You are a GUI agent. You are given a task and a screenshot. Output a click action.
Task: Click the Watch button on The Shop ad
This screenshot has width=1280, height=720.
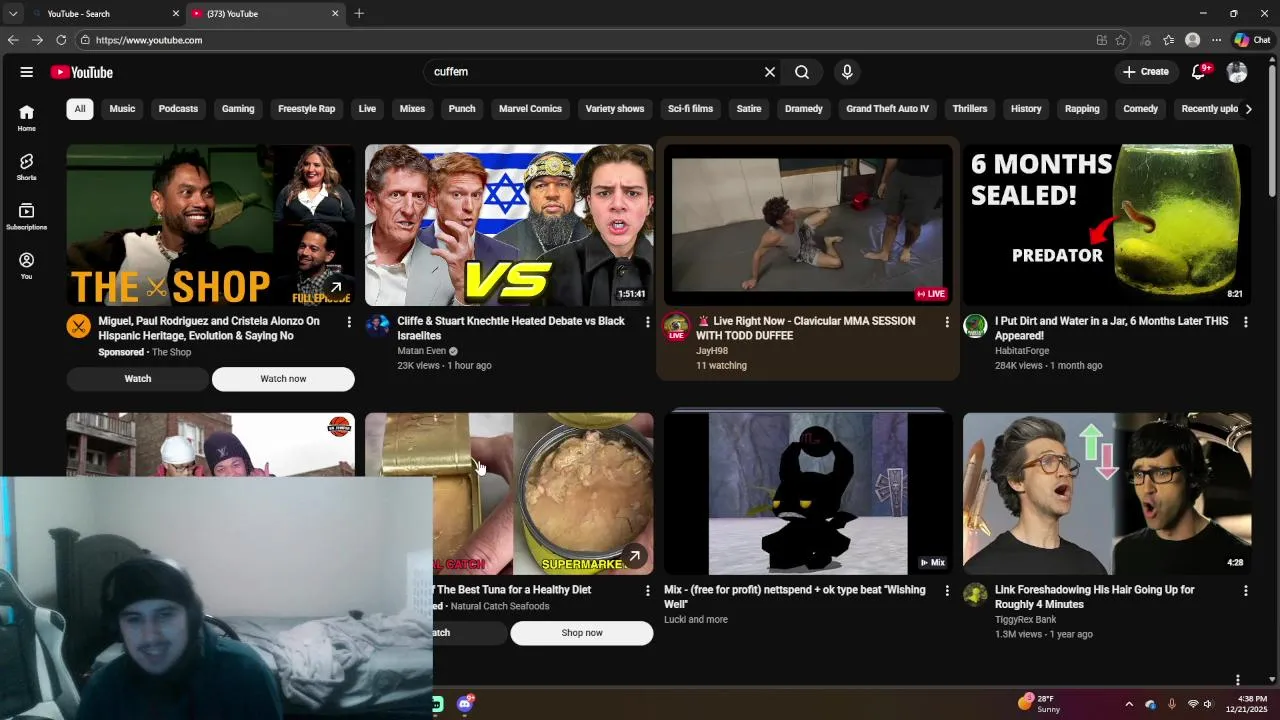[x=138, y=379]
